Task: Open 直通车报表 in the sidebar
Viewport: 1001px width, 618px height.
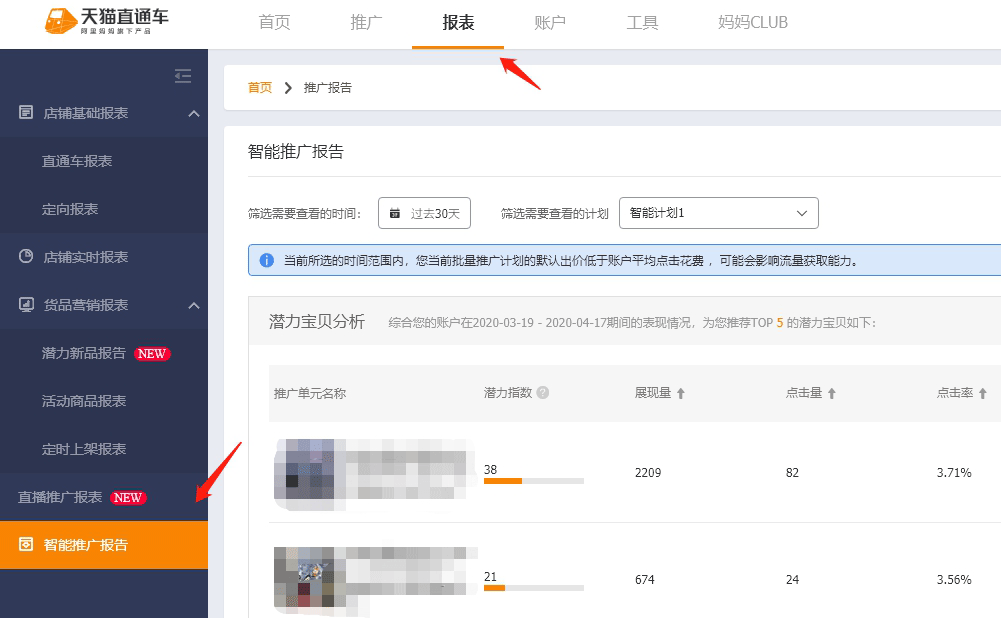Action: pos(77,161)
